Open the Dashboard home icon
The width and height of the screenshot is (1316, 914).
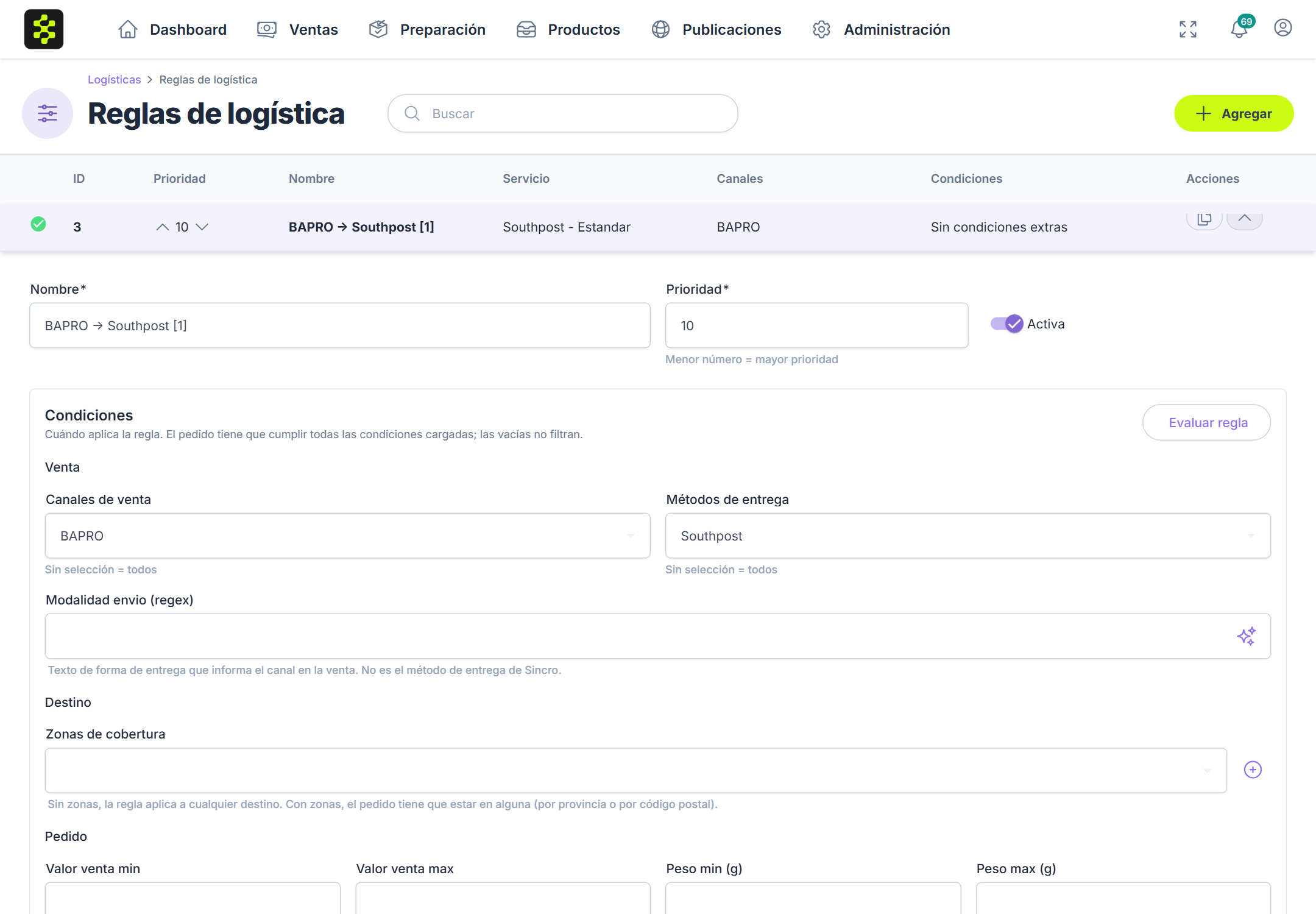[x=128, y=29]
